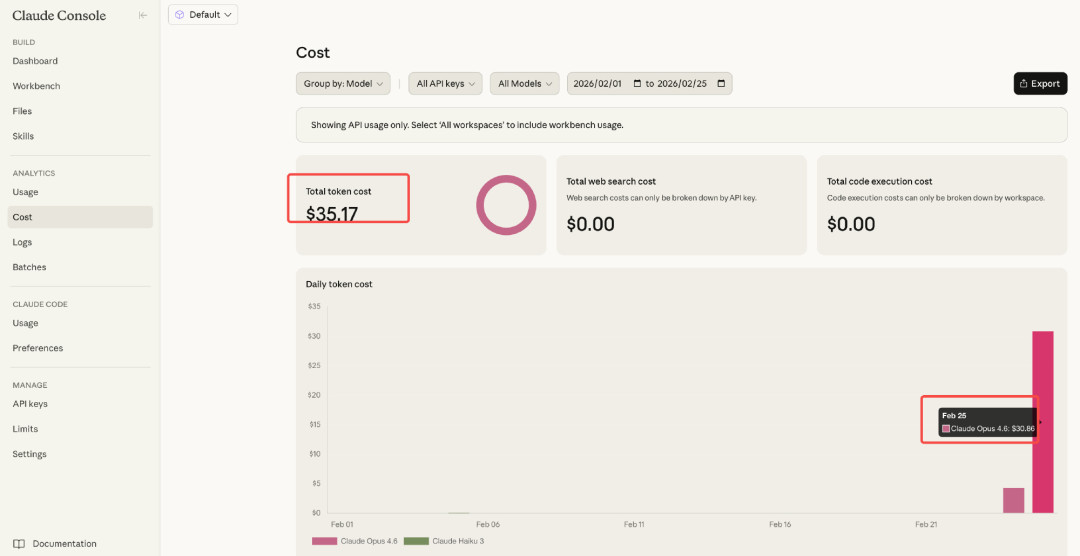Click the Daily token cost heading
This screenshot has height=556, width=1080.
tap(339, 284)
